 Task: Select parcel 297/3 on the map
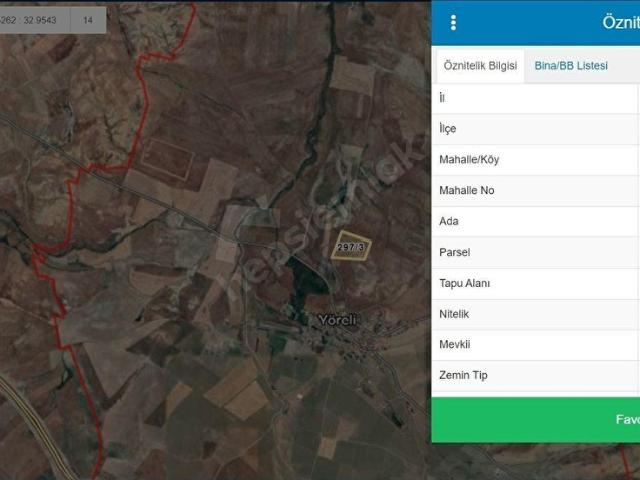351,246
